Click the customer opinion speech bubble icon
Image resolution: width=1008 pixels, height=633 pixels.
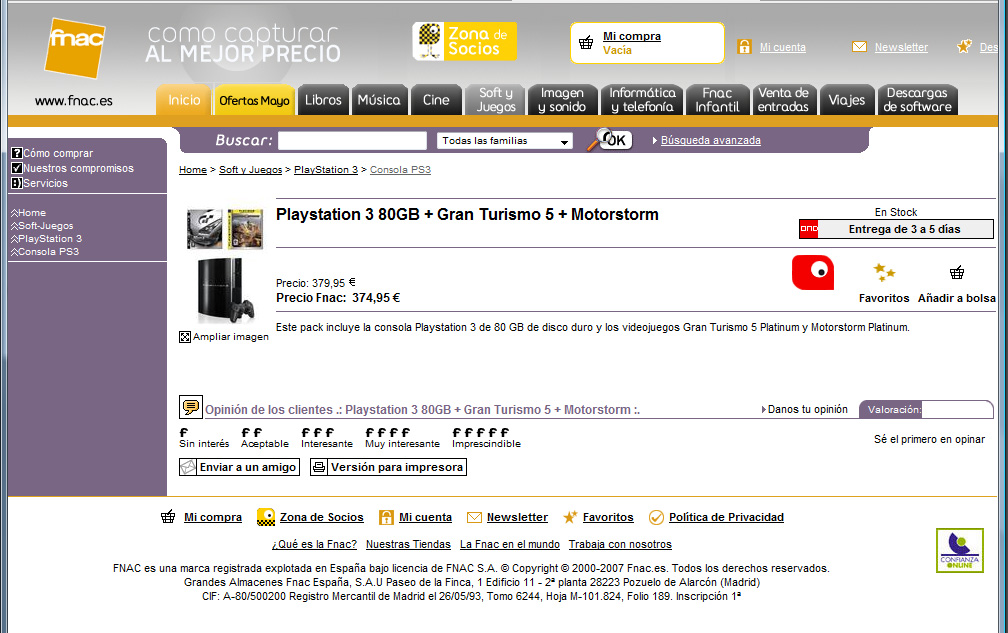click(x=191, y=407)
